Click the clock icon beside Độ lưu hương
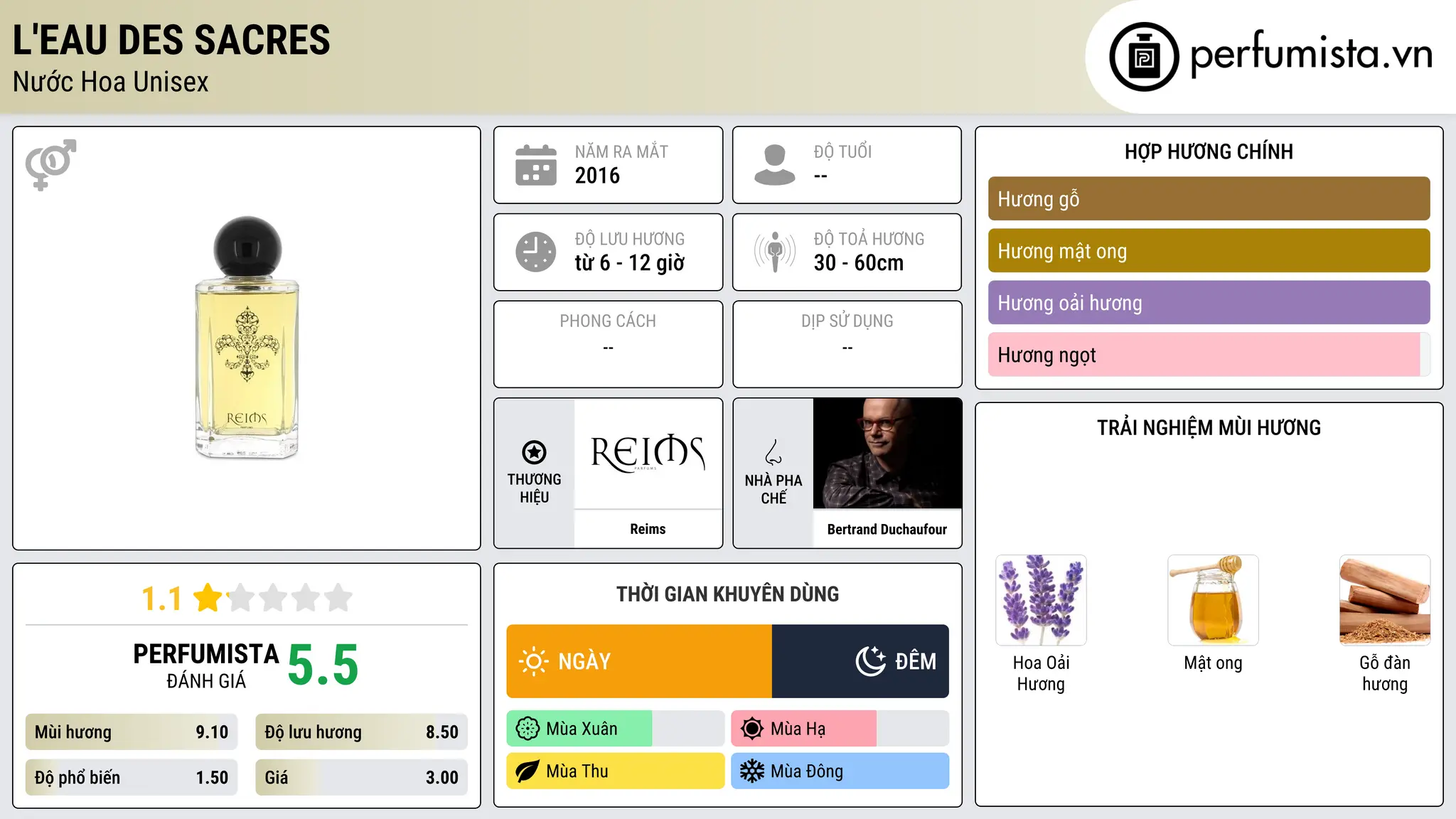The width and height of the screenshot is (1456, 819). [x=536, y=252]
